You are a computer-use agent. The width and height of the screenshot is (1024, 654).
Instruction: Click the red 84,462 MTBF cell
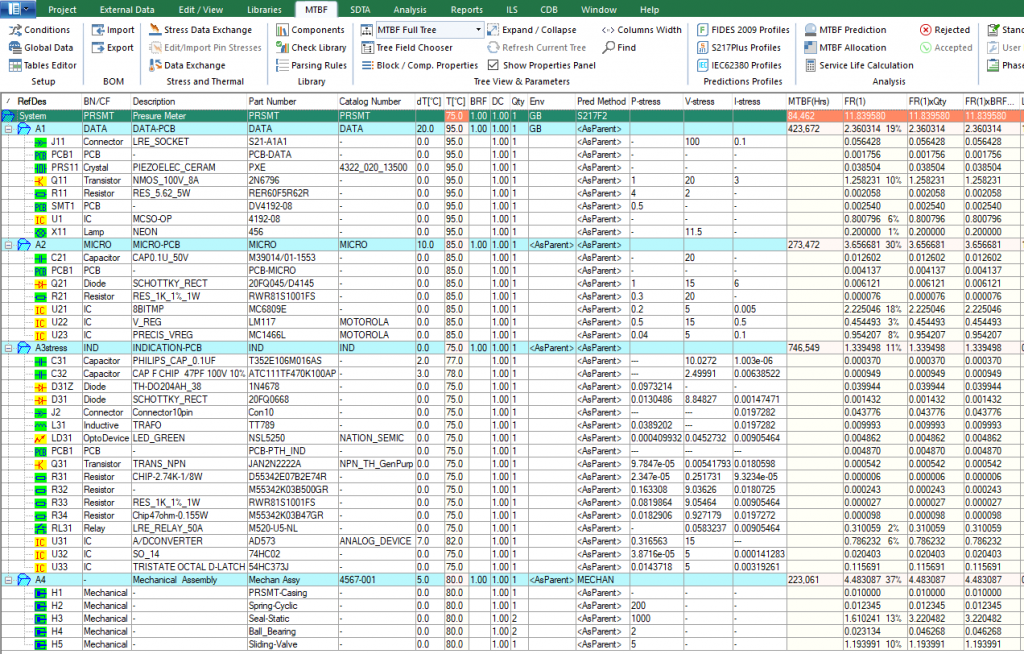point(814,116)
